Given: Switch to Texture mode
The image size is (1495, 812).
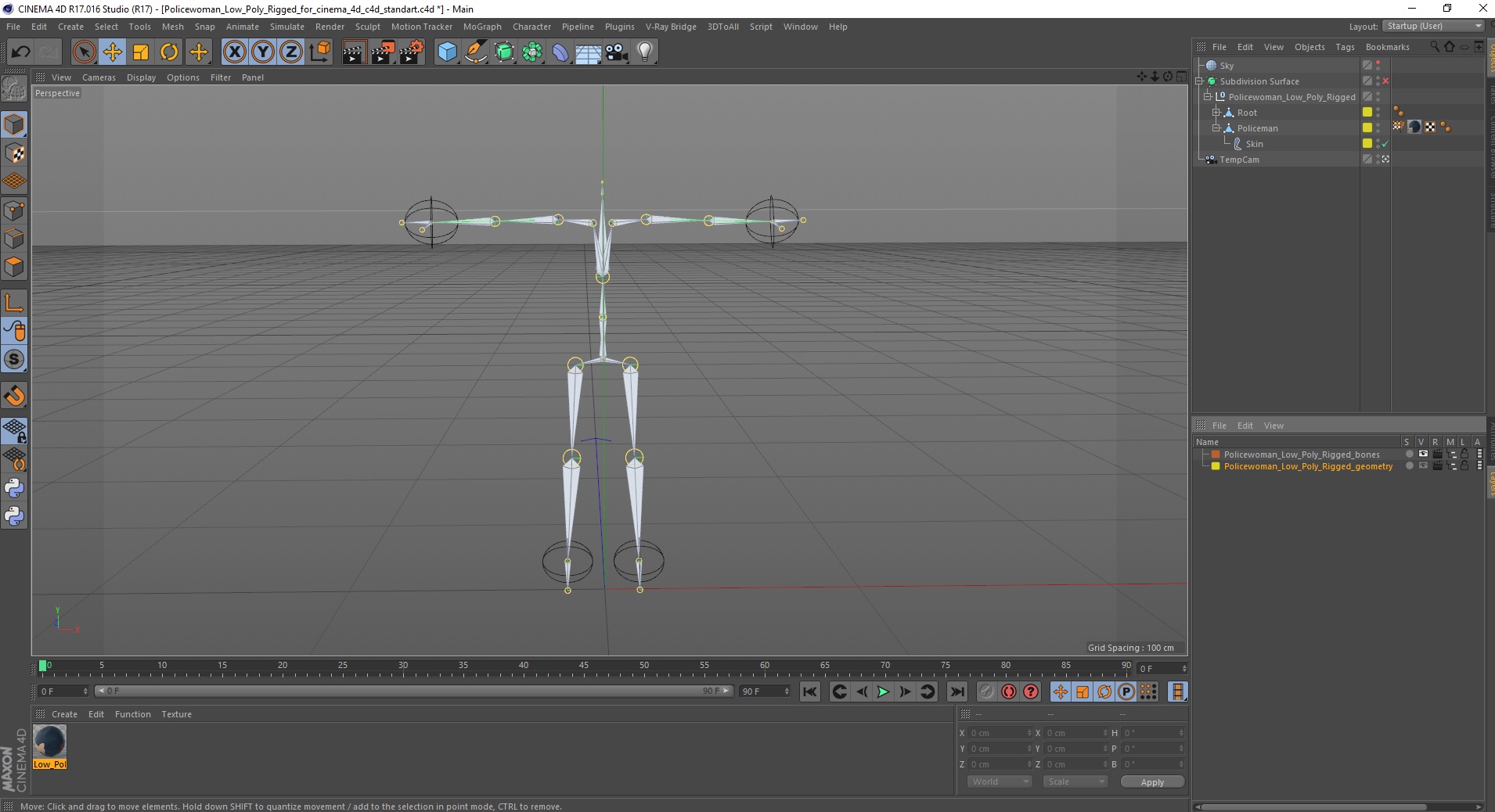Looking at the screenshot, I should (14, 153).
